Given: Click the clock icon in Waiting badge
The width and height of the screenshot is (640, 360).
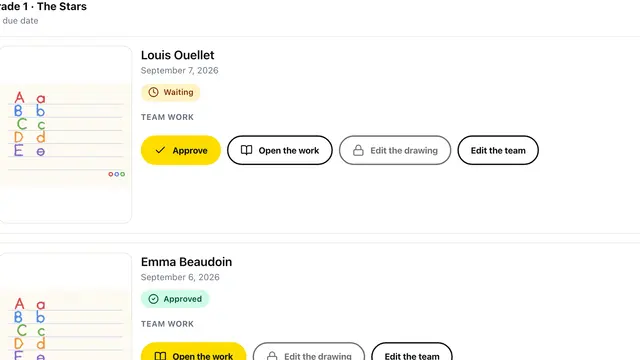Looking at the screenshot, I should pos(153,92).
